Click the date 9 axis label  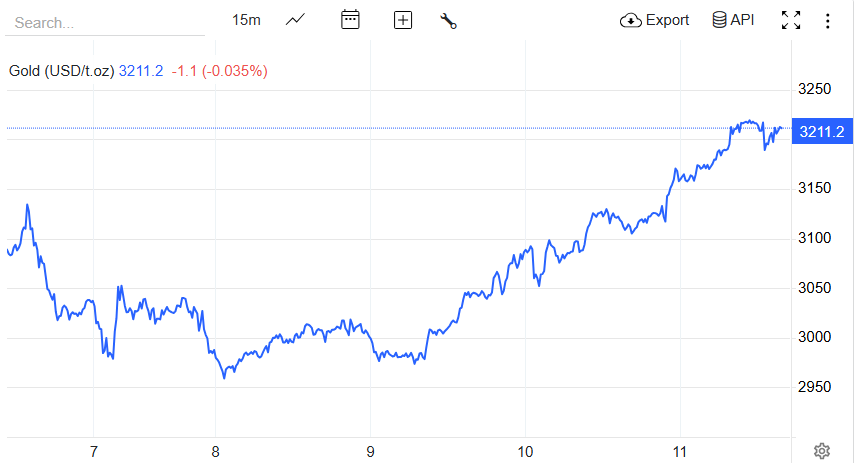[x=371, y=452]
